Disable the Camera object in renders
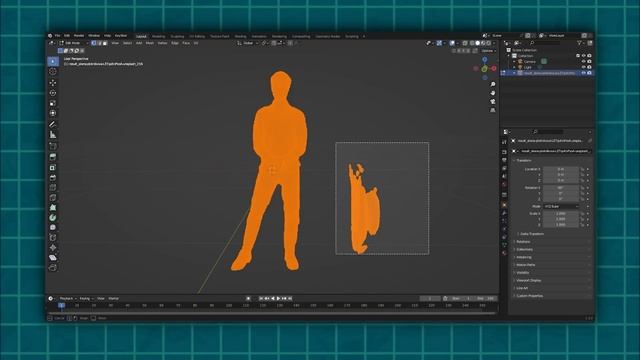640x360 pixels. 589,62
